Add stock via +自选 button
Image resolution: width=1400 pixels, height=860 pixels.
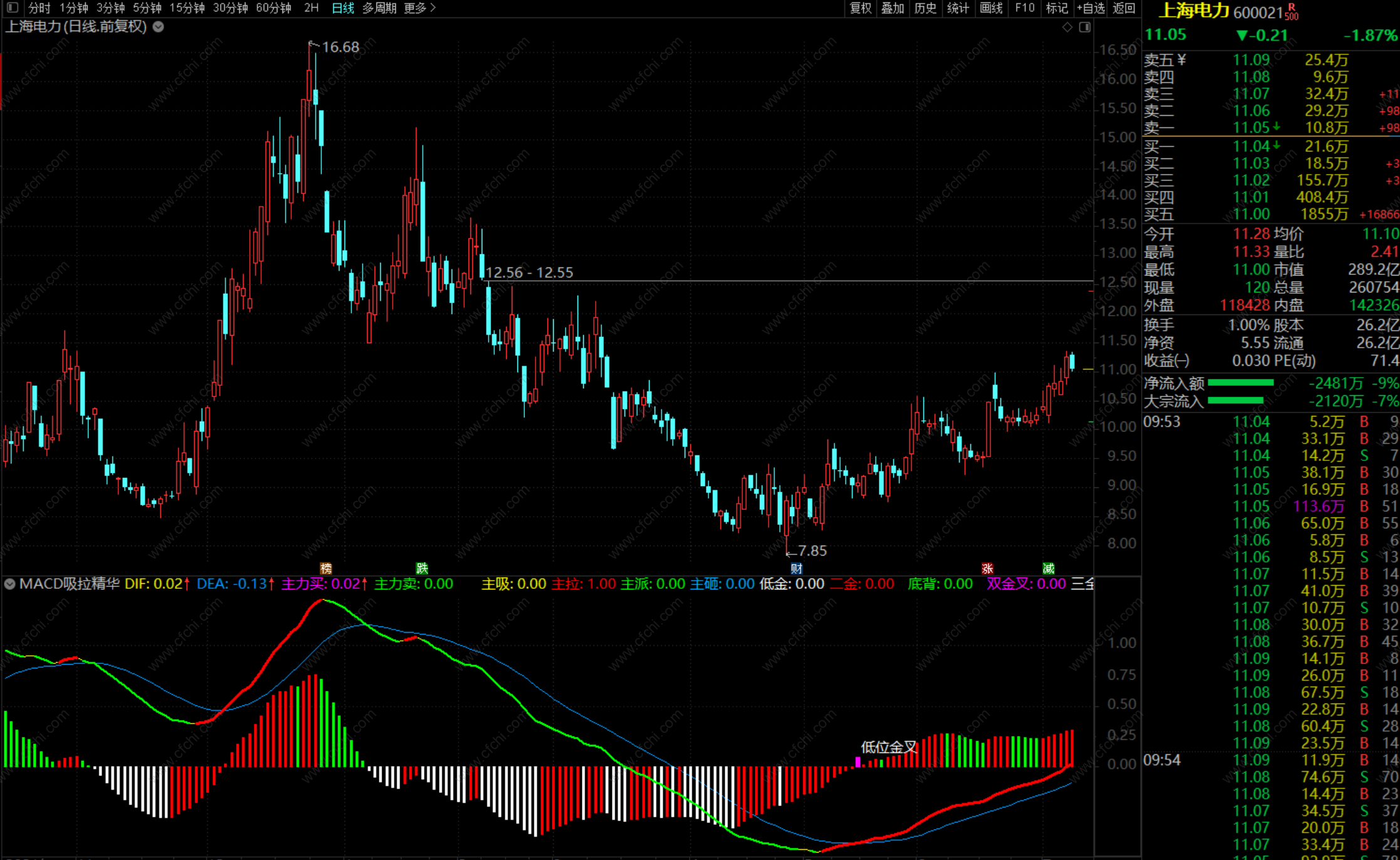click(x=1091, y=8)
